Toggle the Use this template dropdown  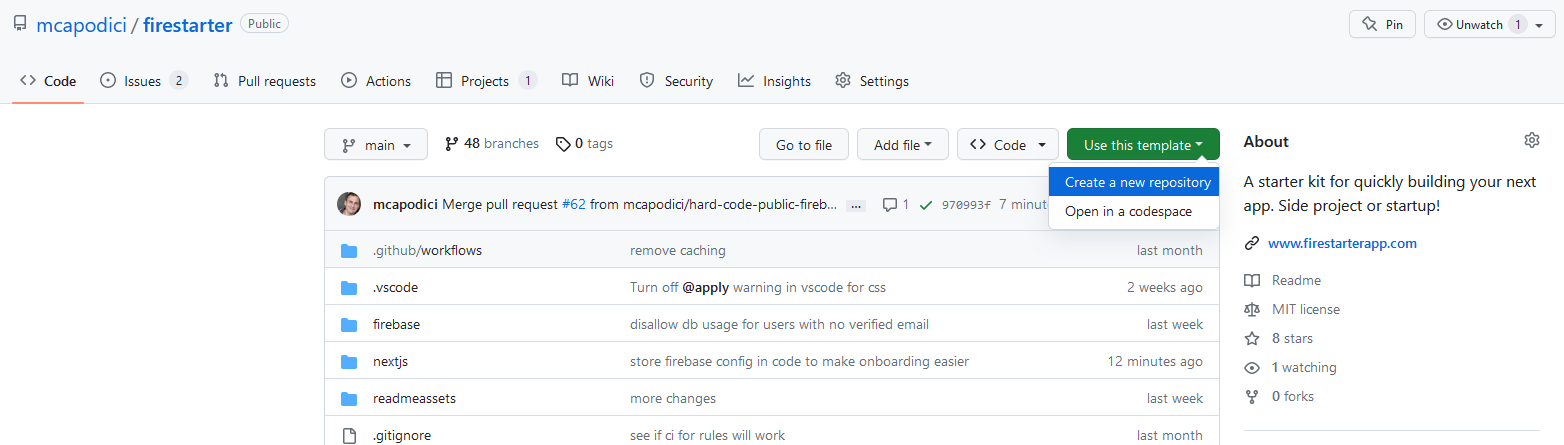click(1143, 144)
